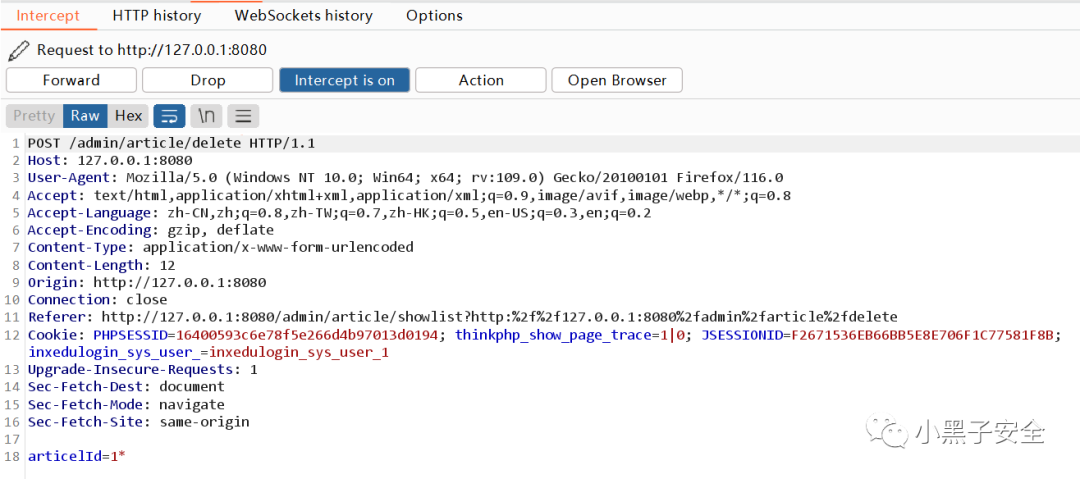Click the Connection: close line
The image size is (1080, 479).
click(97, 300)
